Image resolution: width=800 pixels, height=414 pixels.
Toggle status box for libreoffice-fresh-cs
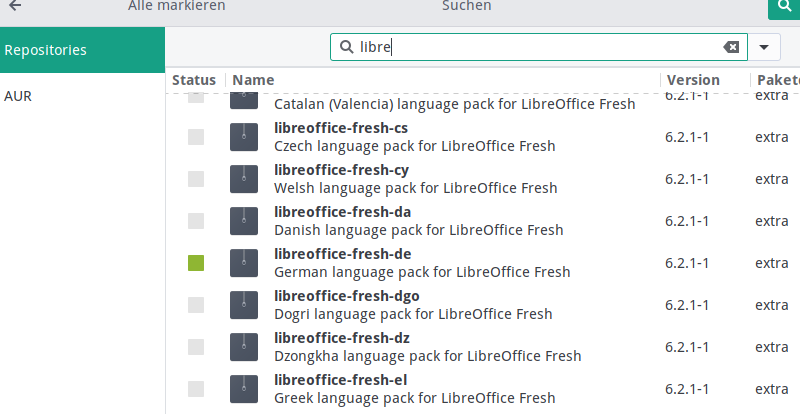(196, 137)
